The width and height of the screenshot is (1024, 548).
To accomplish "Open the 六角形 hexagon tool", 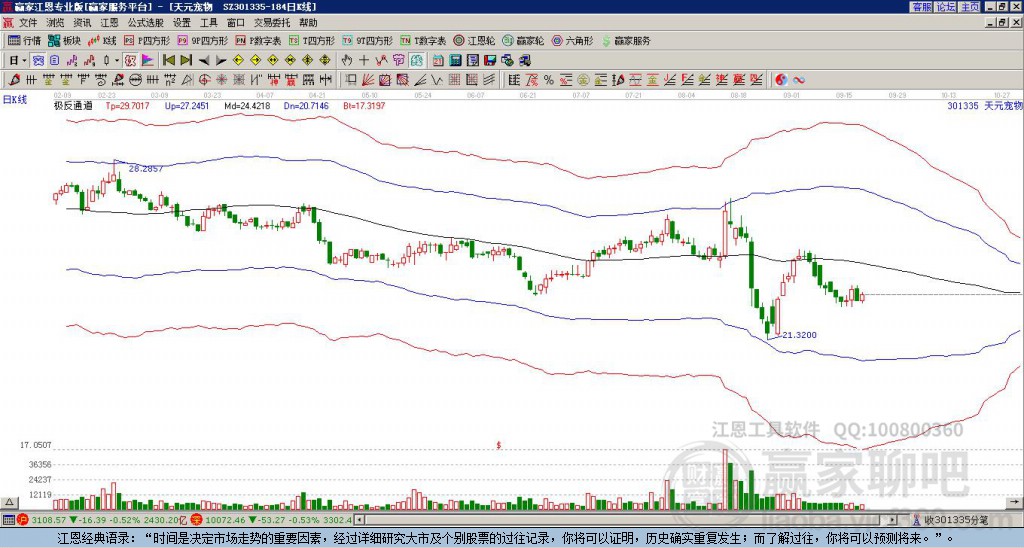I will pyautogui.click(x=573, y=40).
